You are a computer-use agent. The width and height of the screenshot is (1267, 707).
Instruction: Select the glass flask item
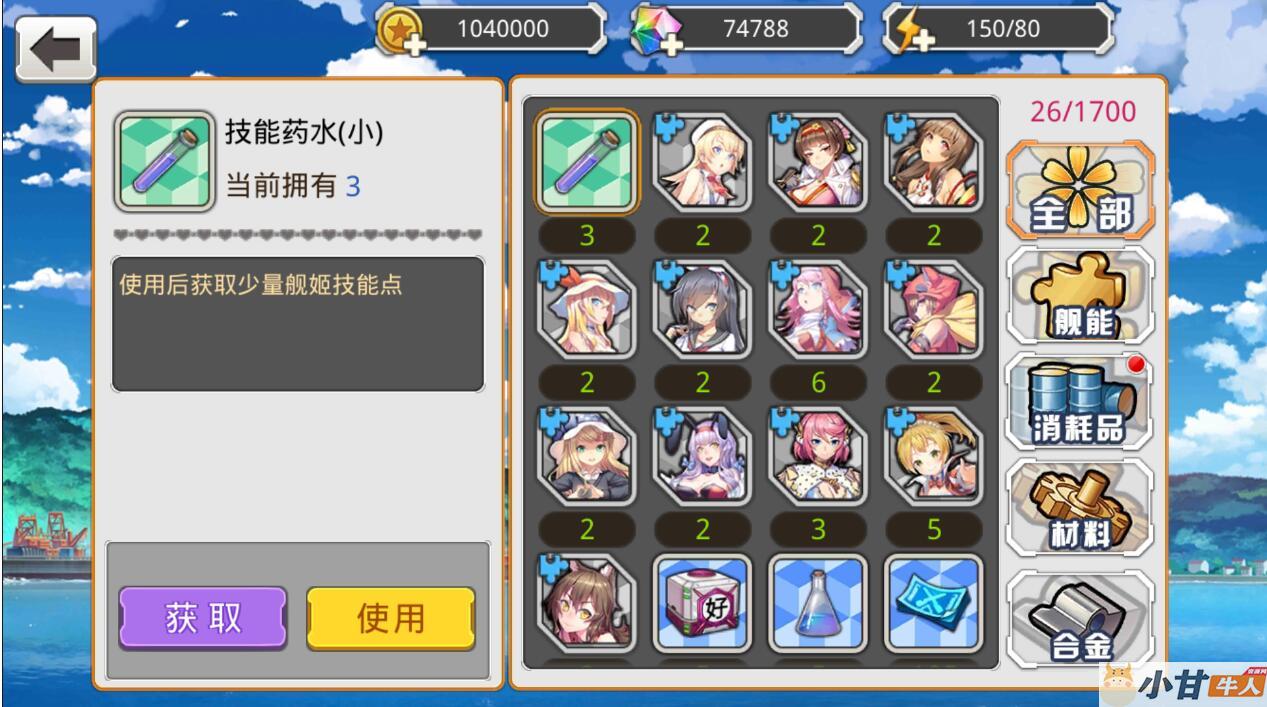tap(818, 604)
